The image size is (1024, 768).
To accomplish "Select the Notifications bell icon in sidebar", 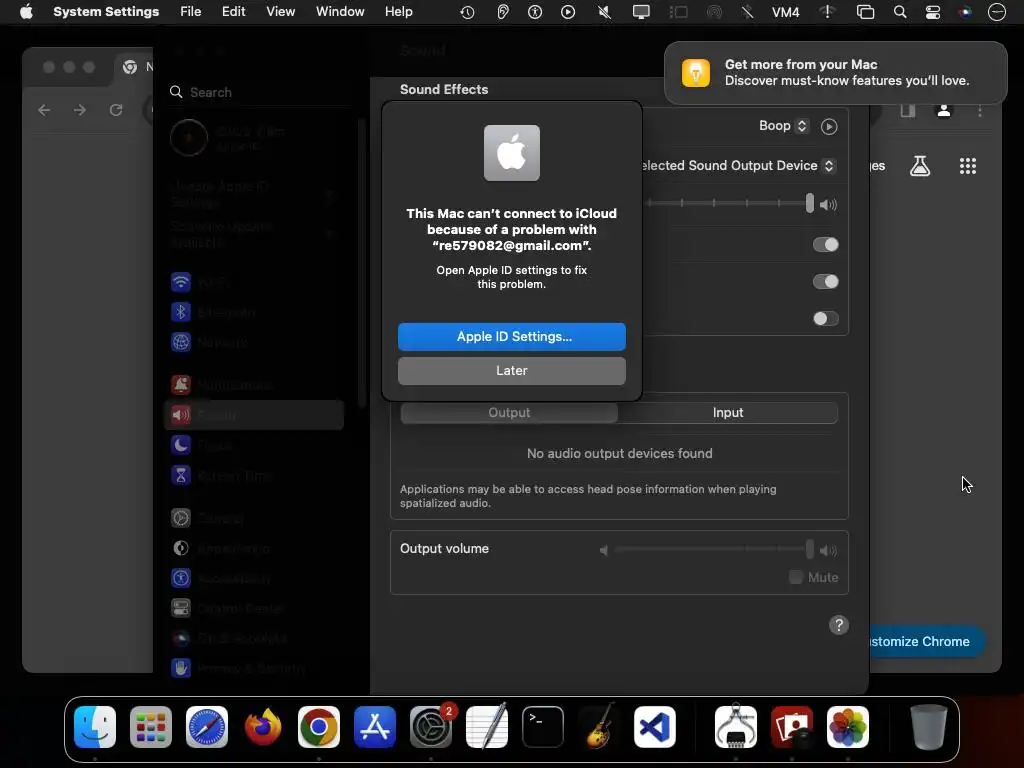I will click(181, 385).
